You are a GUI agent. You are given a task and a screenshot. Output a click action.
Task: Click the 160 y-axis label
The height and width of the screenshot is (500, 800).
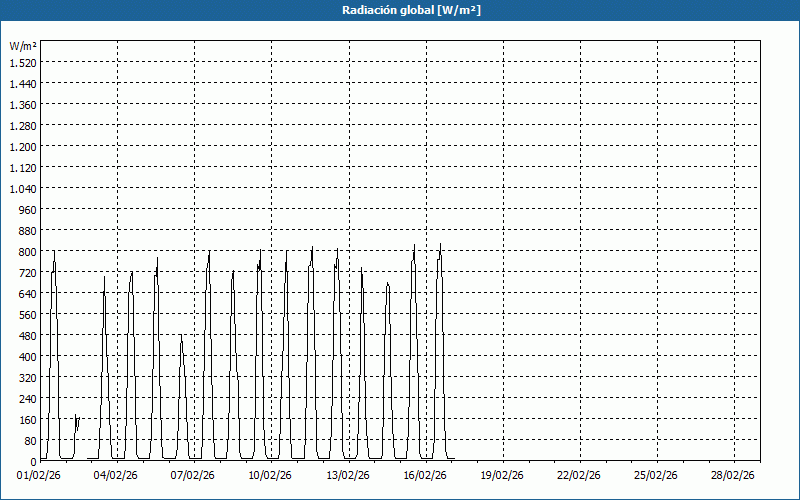click(26, 419)
